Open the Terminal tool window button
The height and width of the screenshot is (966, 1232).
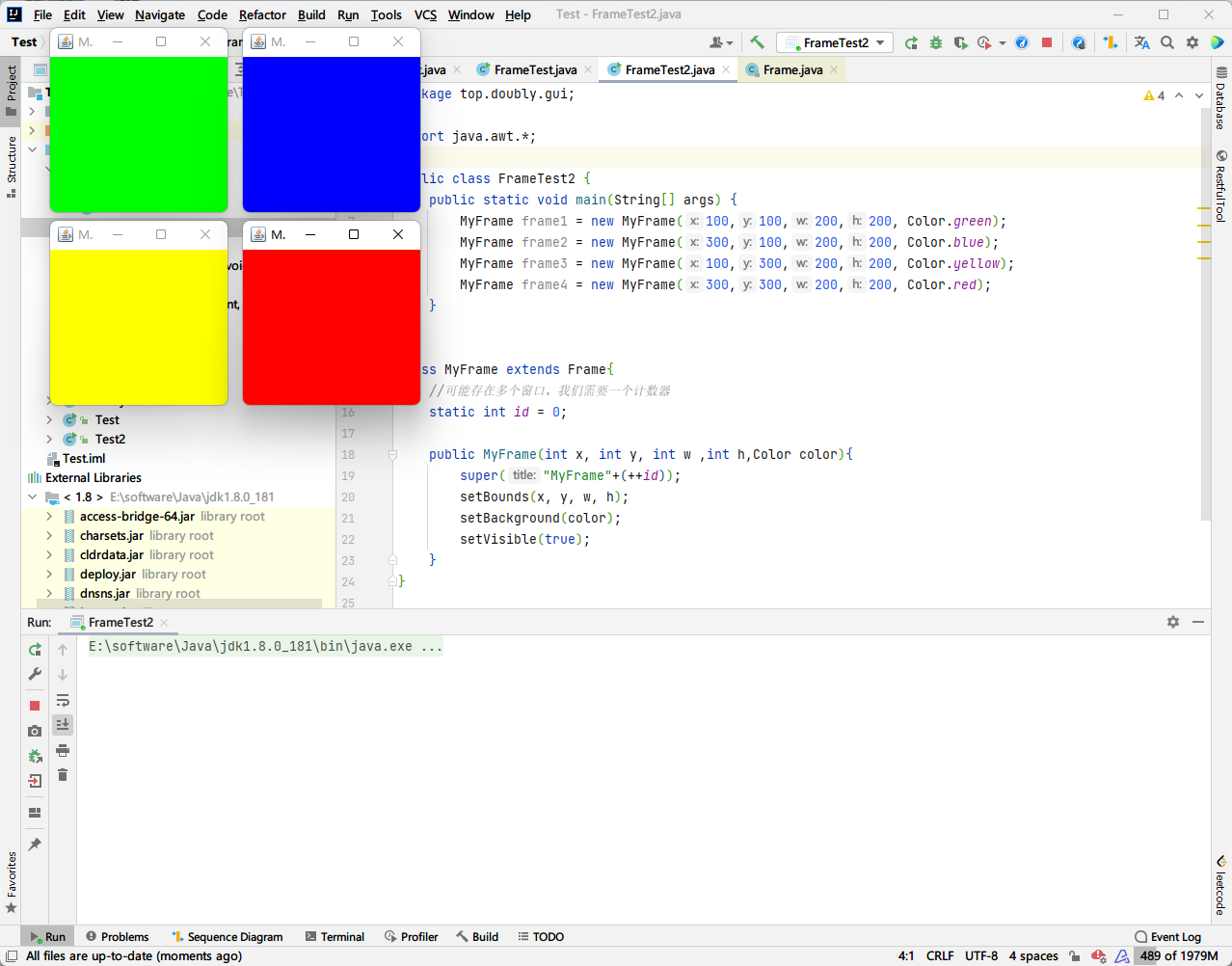[335, 936]
